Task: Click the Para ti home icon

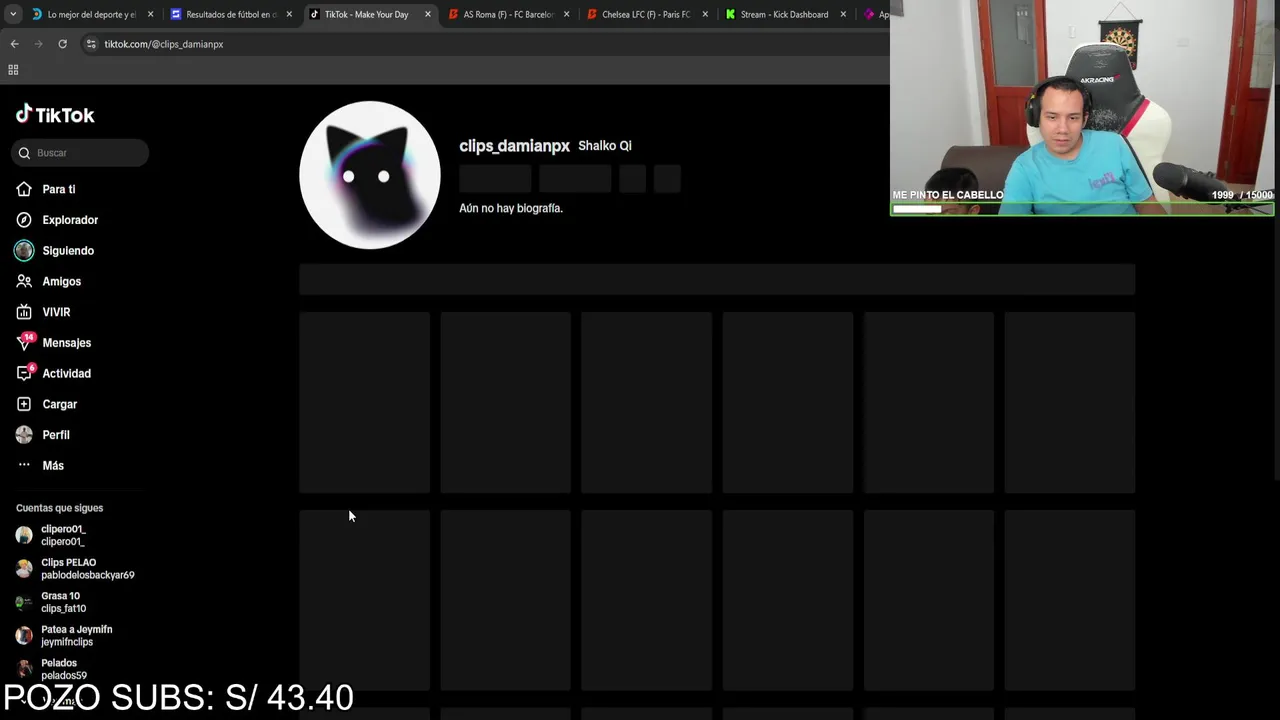Action: pos(24,189)
